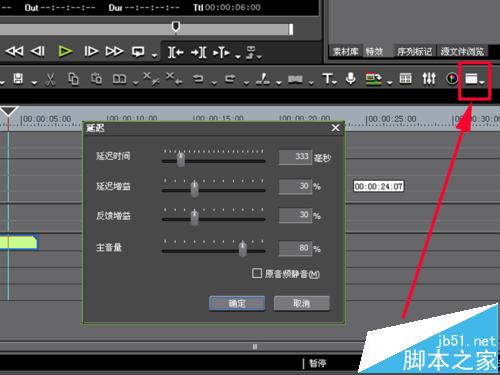Click the redo arrow icon
Image resolution: width=500 pixels, height=375 pixels.
pos(230,79)
